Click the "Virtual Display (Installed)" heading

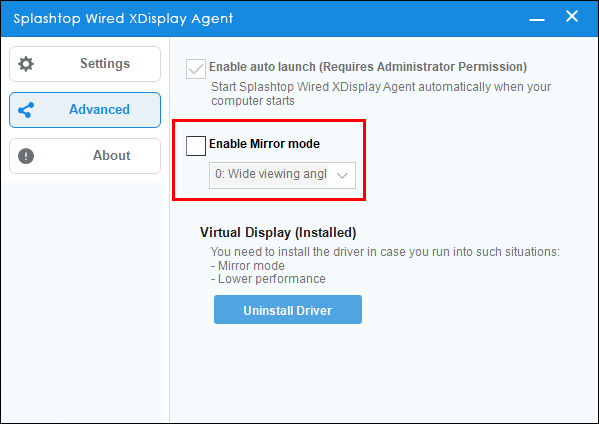[278, 232]
